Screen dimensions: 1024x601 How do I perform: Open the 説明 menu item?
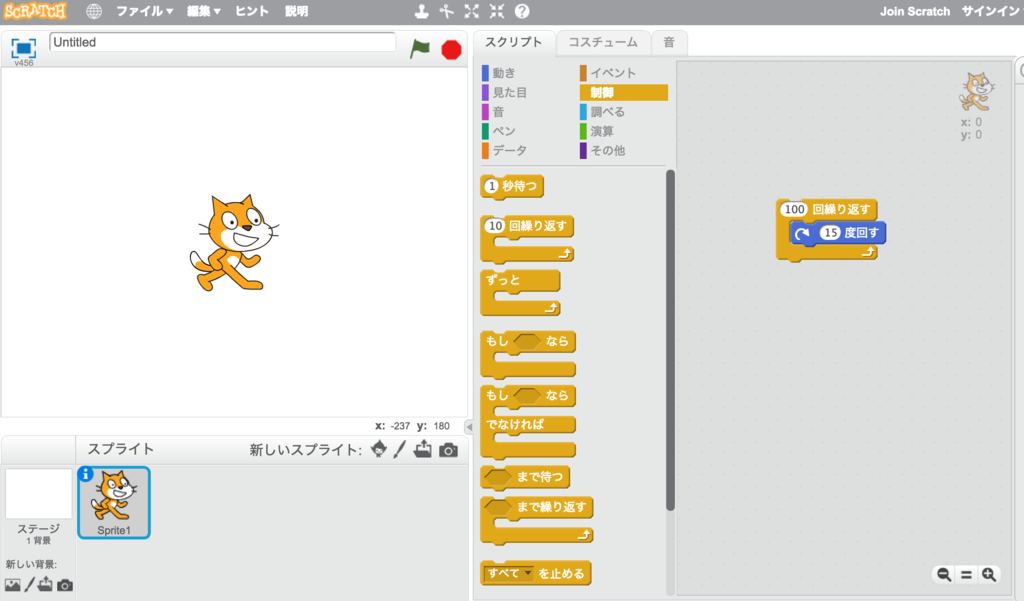coord(296,11)
